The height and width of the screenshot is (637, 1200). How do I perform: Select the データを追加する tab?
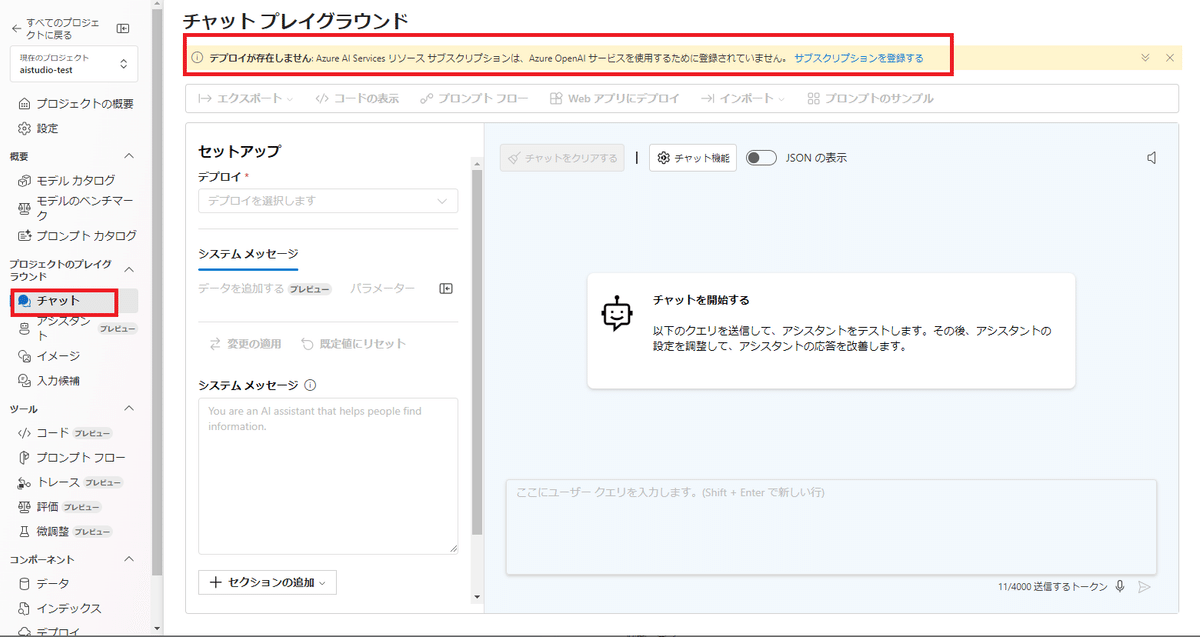coord(265,289)
